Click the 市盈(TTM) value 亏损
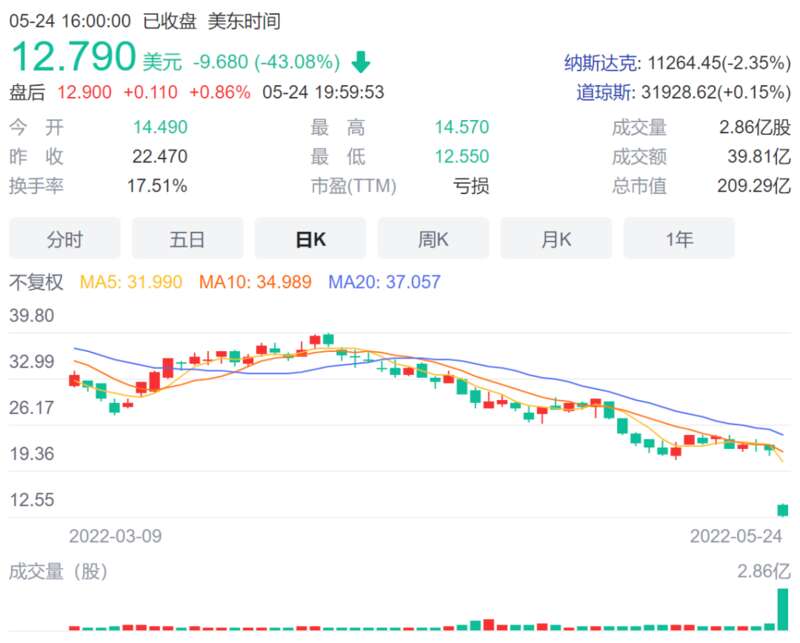This screenshot has height=643, width=800. [471, 186]
